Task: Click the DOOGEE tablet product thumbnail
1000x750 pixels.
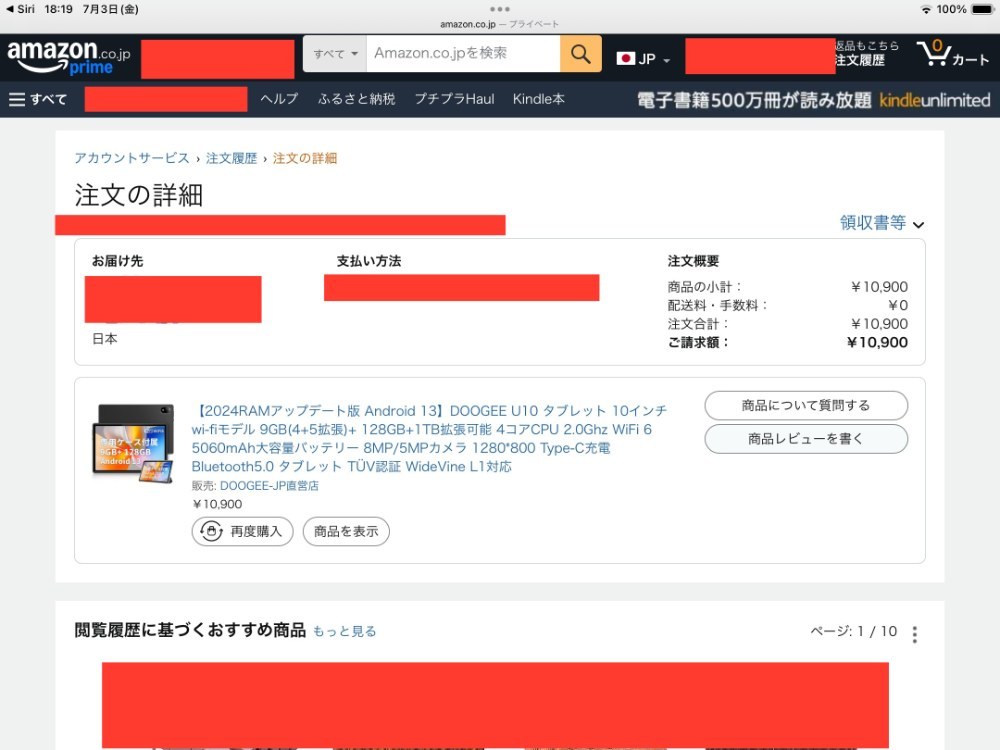Action: point(133,444)
